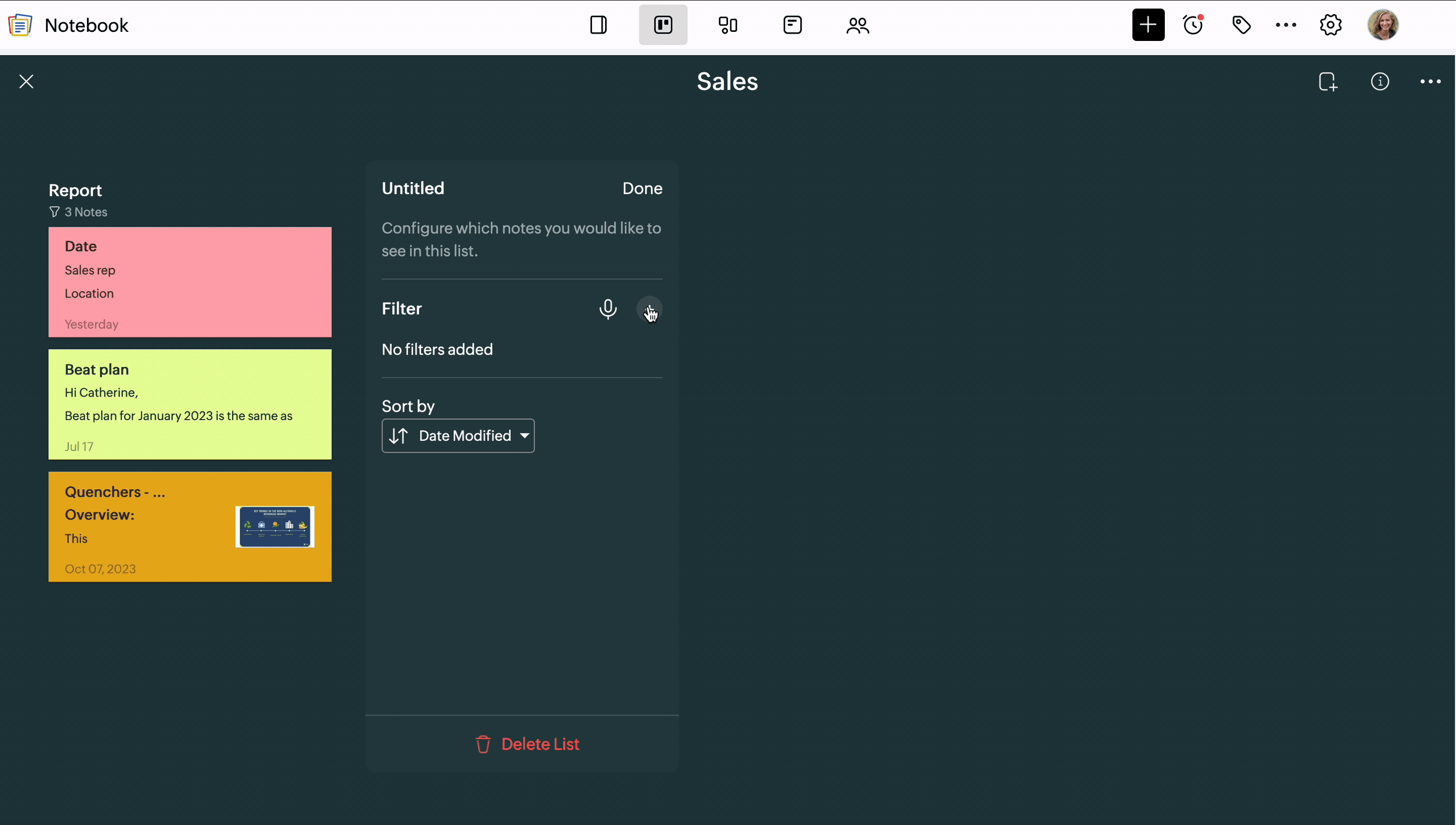Open settings gear icon
Viewport: 1456px width, 825px height.
click(1330, 25)
